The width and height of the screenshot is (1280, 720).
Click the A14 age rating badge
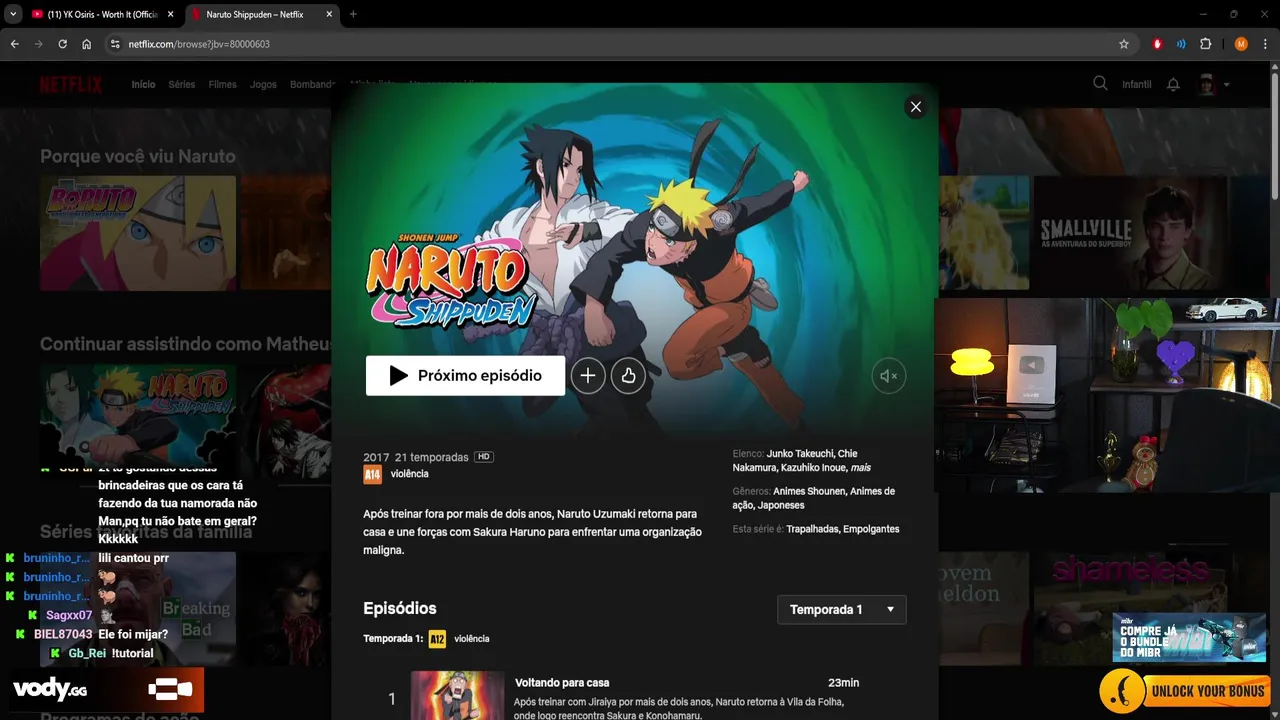point(372,474)
